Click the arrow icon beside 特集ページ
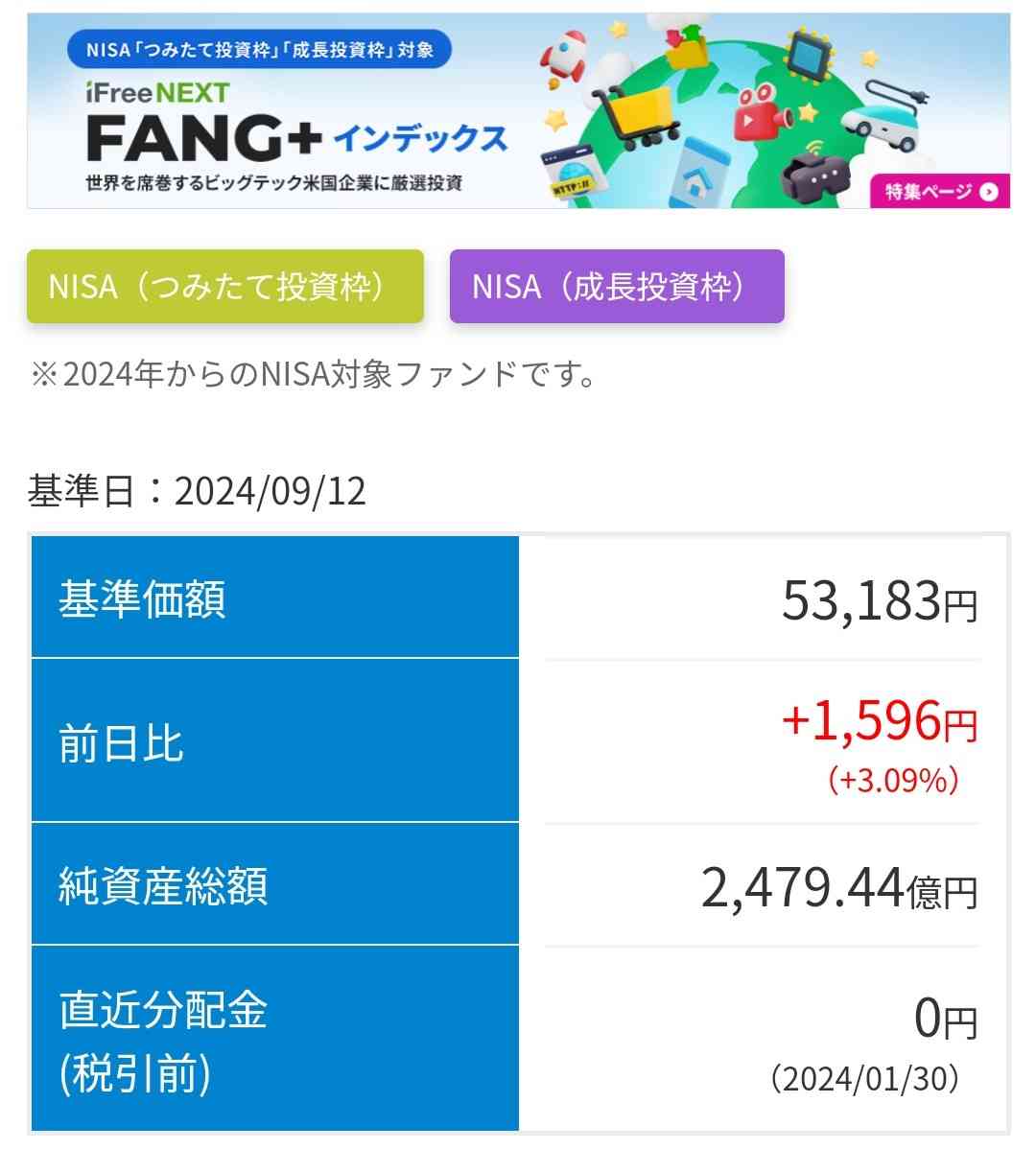This screenshot has width=1036, height=1149. 988,192
